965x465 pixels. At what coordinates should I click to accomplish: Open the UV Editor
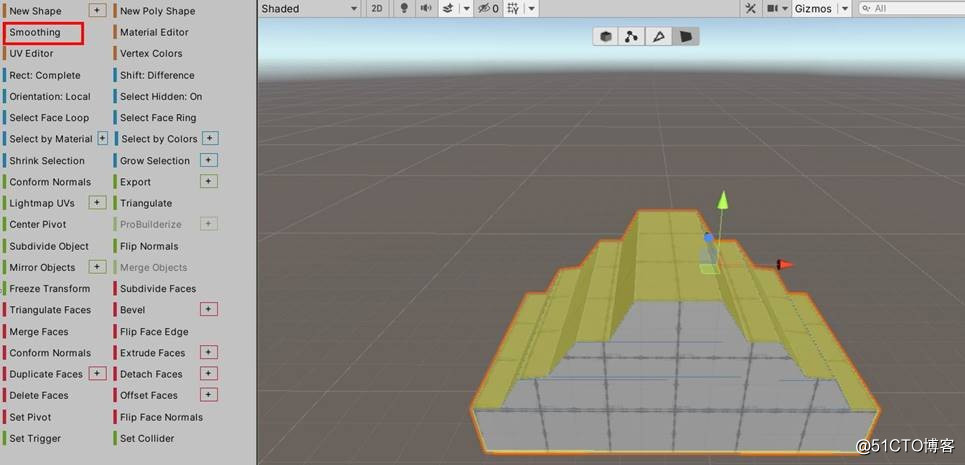[x=31, y=54]
